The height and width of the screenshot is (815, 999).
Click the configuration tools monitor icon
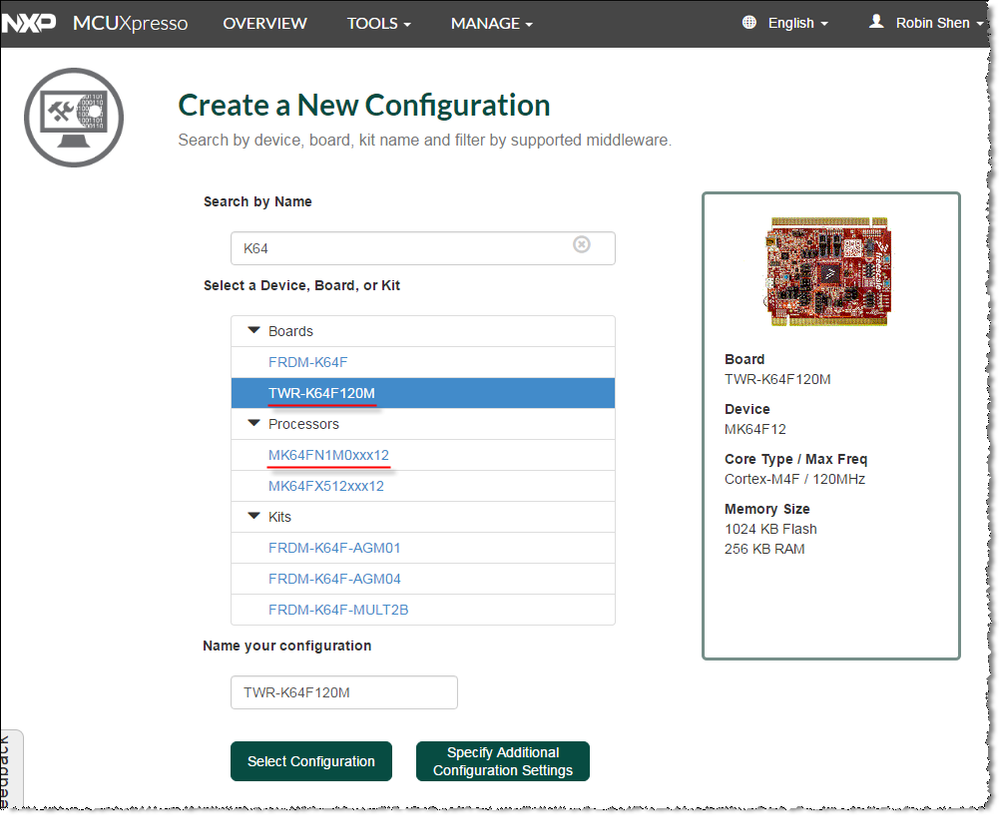pyautogui.click(x=74, y=118)
